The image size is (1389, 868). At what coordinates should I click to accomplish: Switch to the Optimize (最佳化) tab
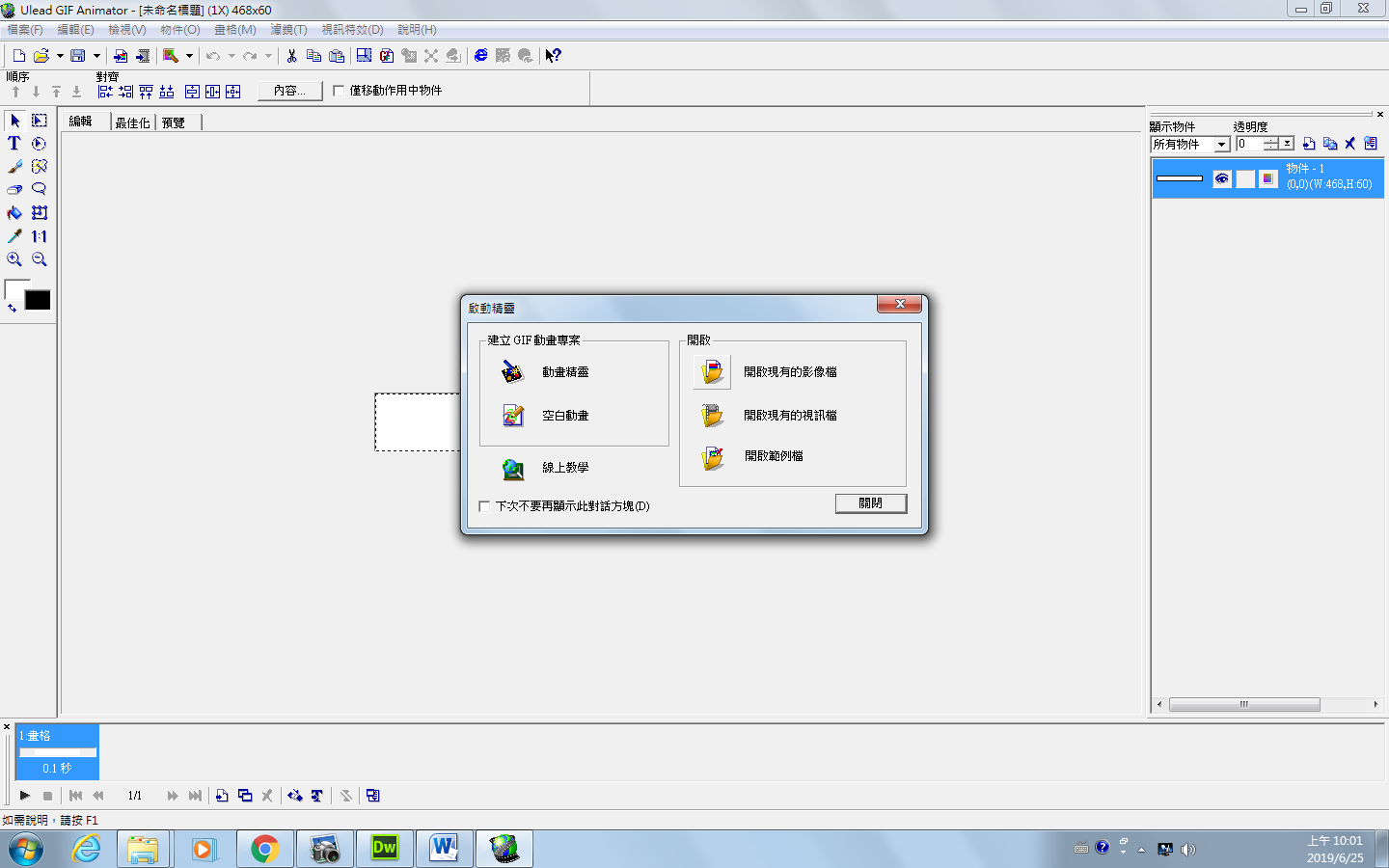[x=132, y=122]
